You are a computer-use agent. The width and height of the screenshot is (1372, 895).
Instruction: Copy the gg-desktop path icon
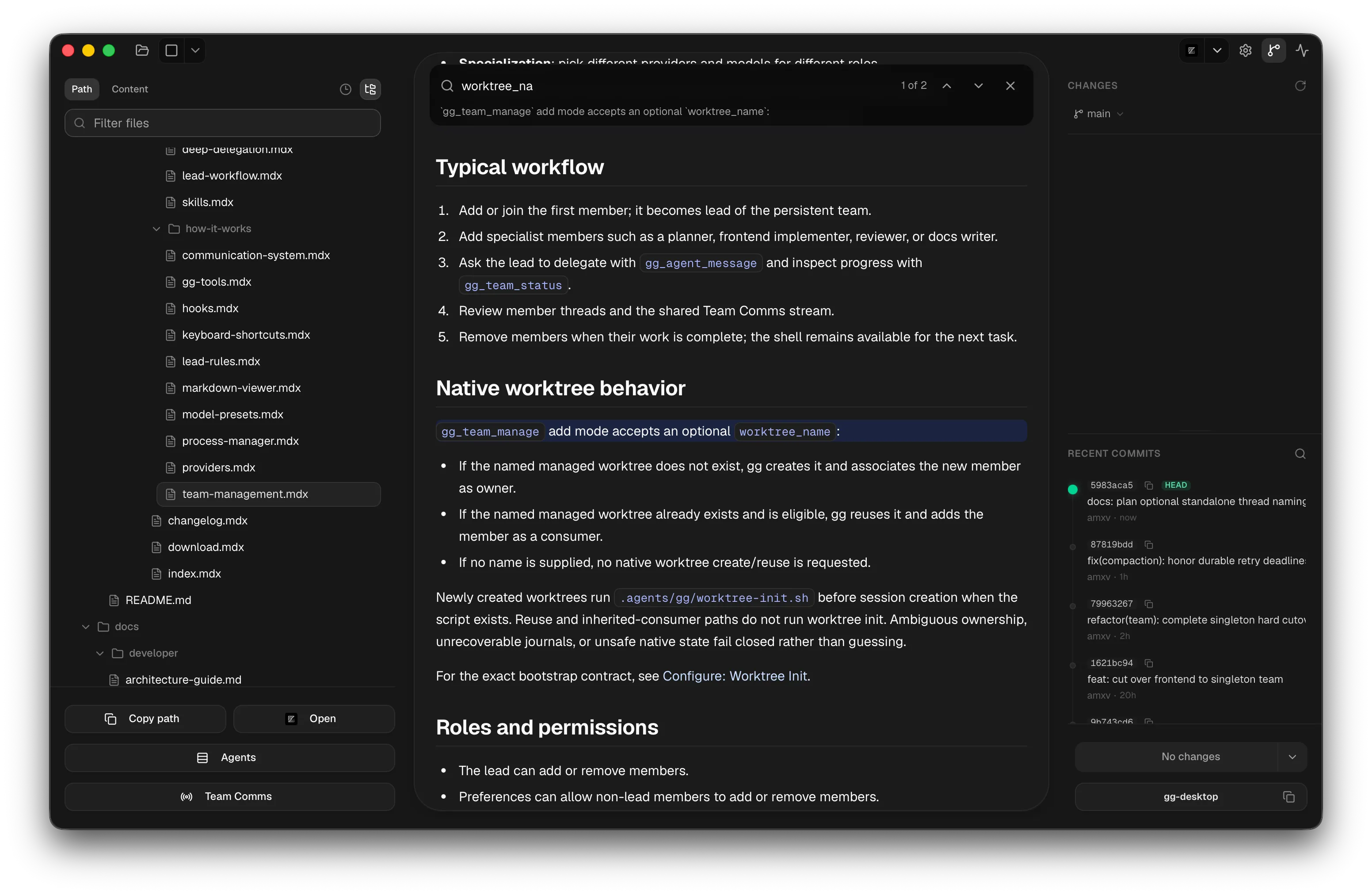[1288, 796]
